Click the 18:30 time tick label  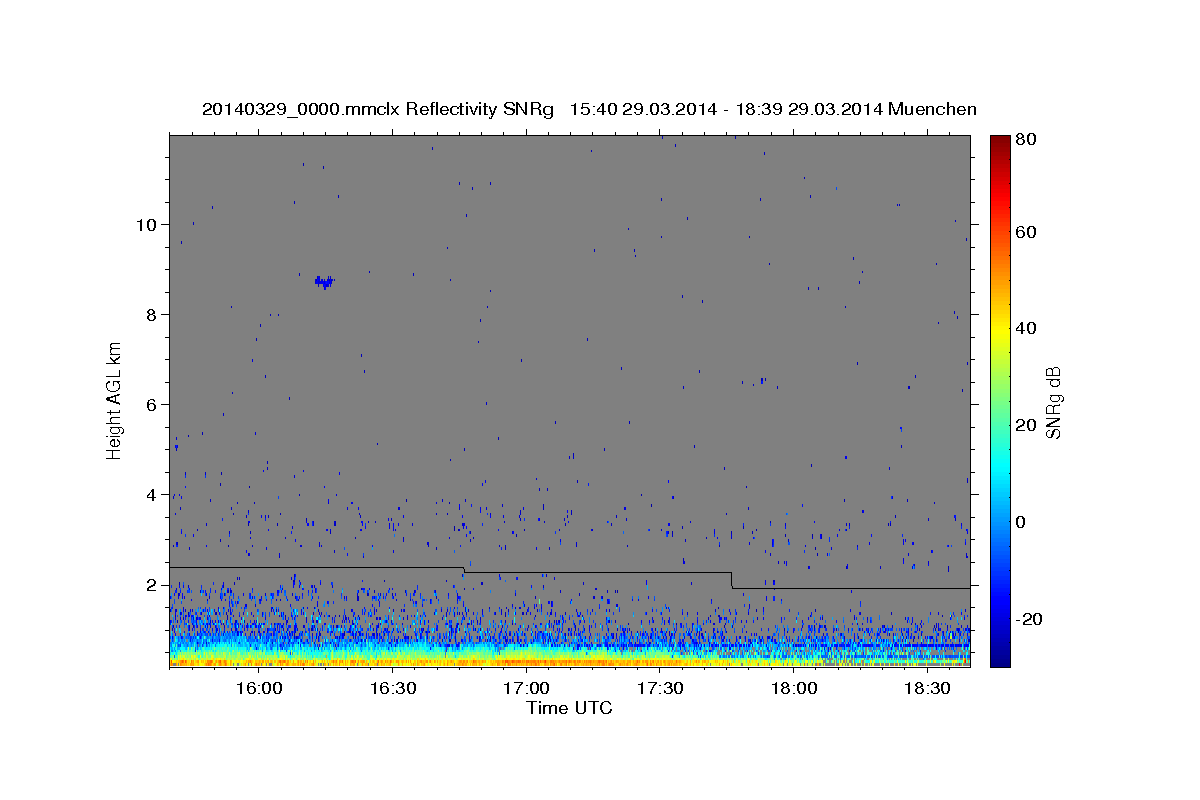(926, 689)
